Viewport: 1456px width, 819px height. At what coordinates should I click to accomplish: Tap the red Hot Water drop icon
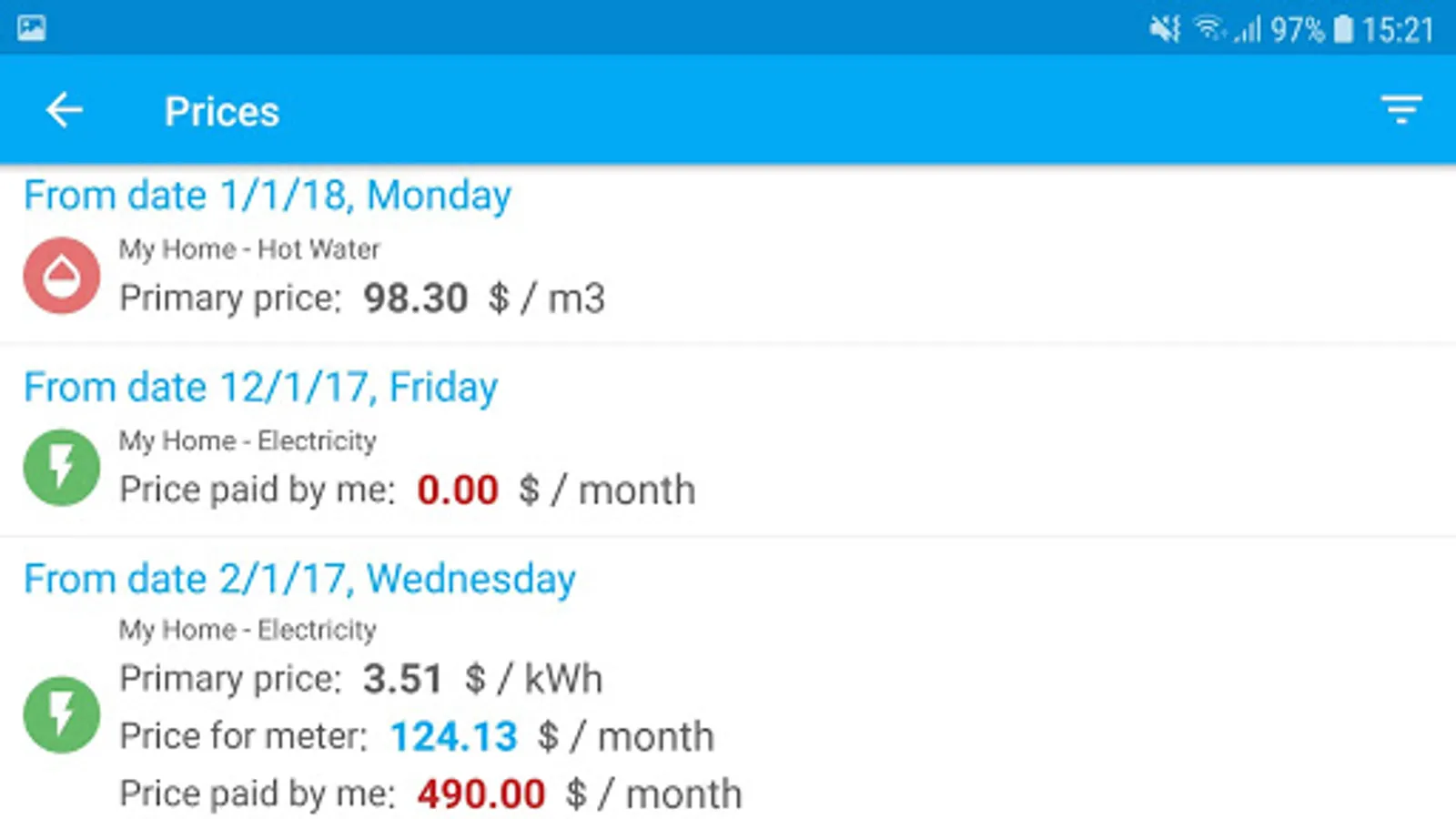62,275
